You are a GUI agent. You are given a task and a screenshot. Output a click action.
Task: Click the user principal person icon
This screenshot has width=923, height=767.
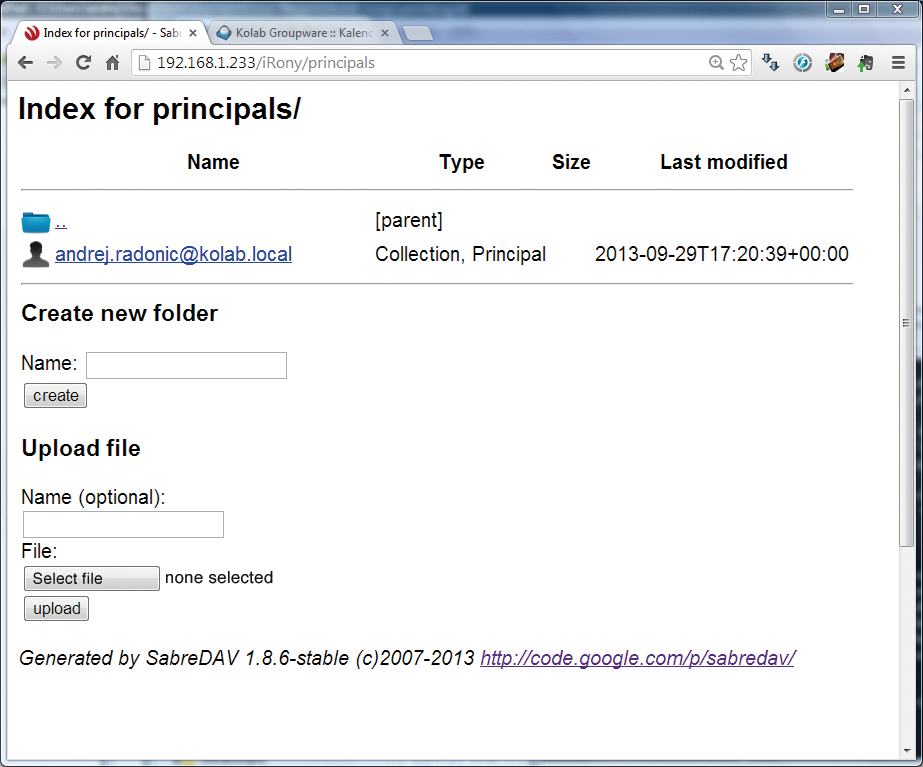36,255
